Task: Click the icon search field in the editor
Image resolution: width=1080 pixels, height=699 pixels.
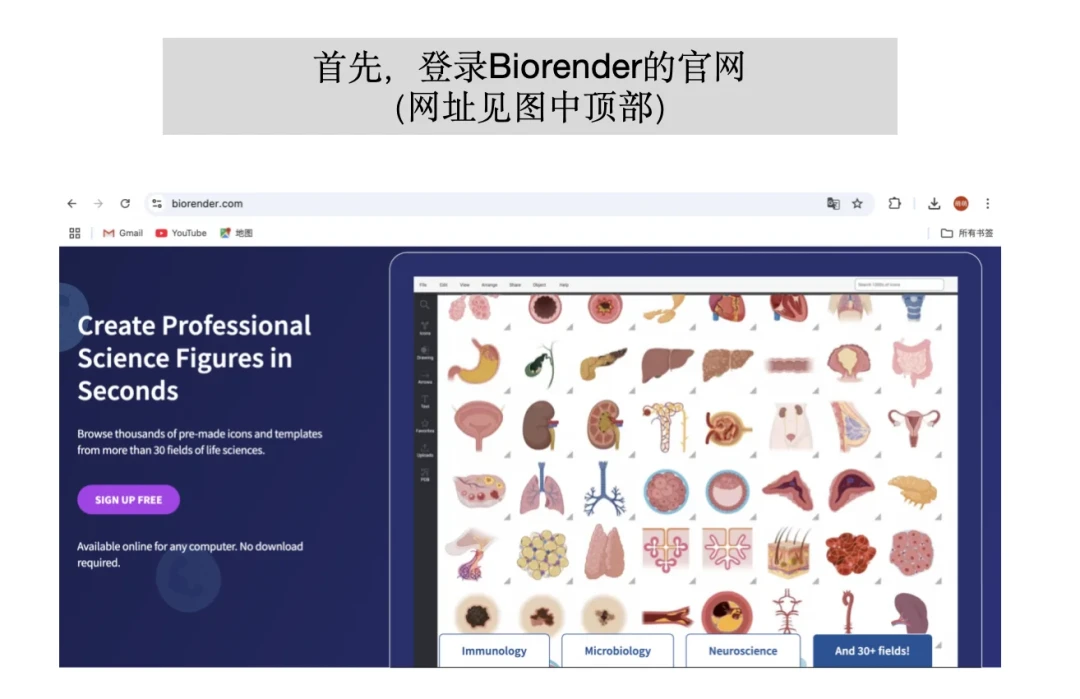Action: point(899,285)
